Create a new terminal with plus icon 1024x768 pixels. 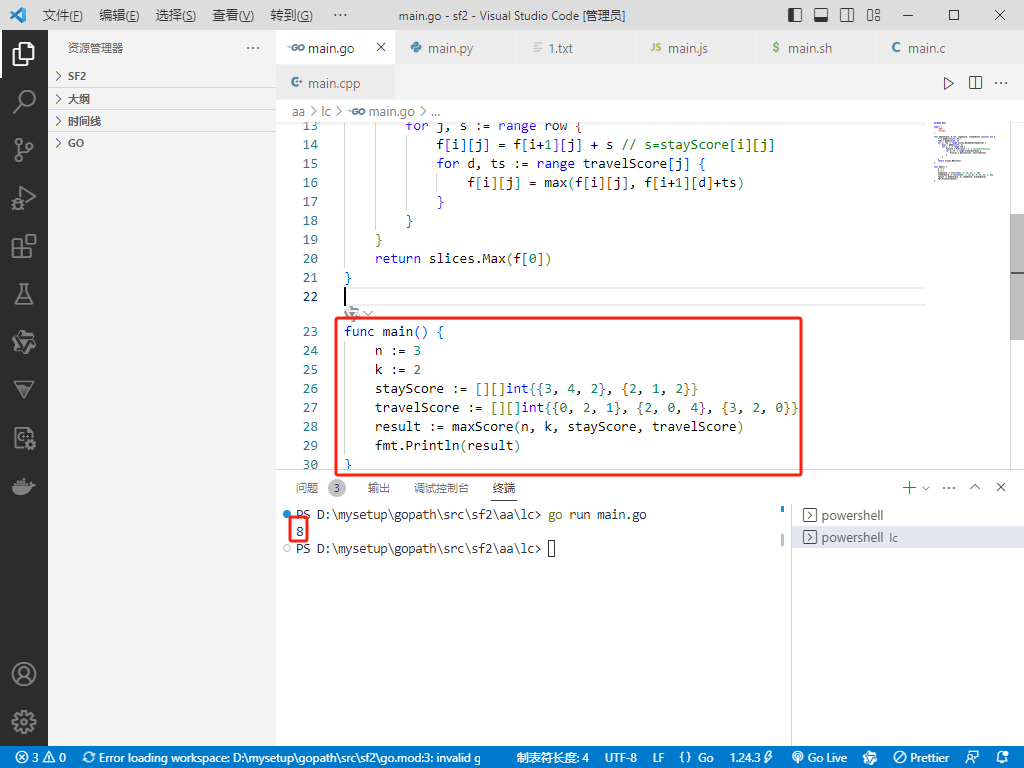908,487
